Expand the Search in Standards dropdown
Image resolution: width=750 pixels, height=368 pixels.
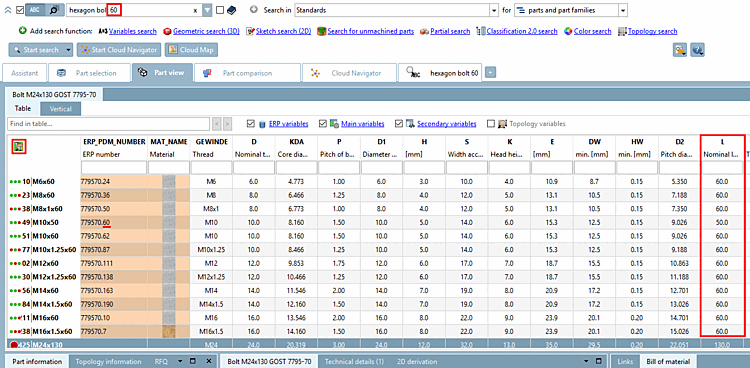(x=494, y=10)
